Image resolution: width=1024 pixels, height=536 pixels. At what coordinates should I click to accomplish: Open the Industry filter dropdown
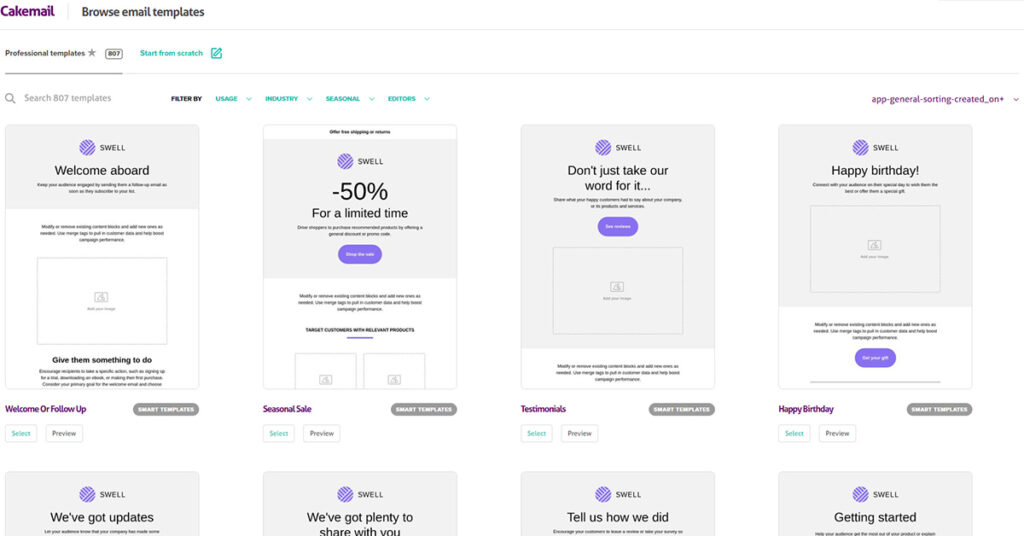pyautogui.click(x=286, y=99)
